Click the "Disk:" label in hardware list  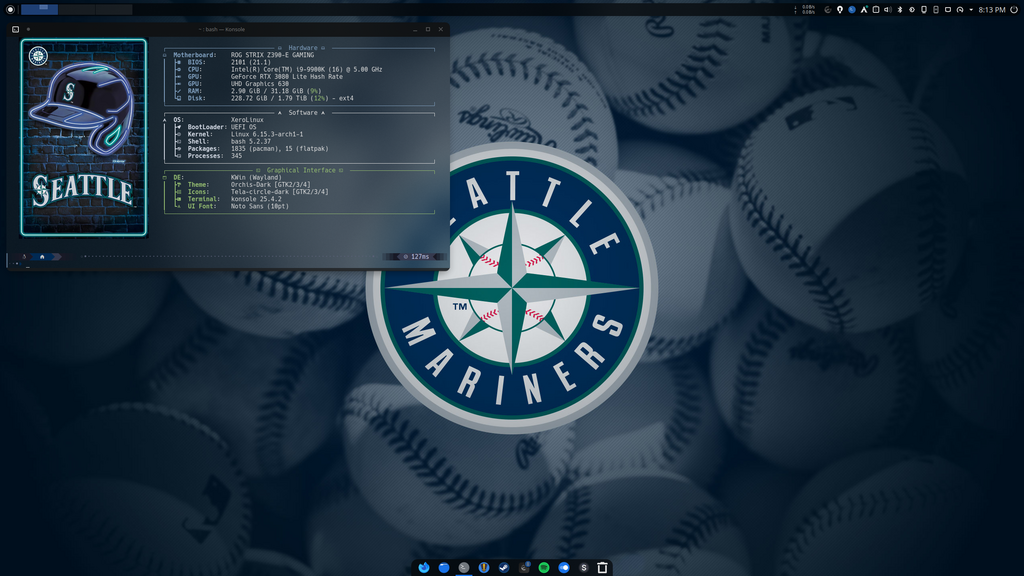(196, 98)
